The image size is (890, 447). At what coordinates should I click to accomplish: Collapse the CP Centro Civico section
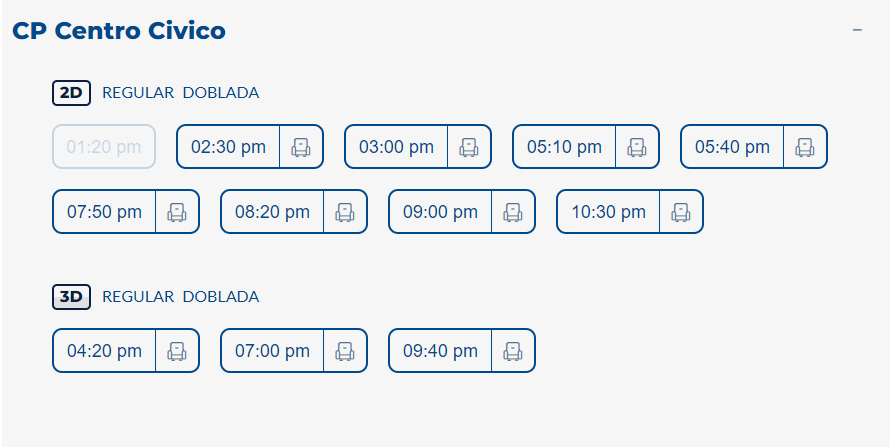pos(857,31)
